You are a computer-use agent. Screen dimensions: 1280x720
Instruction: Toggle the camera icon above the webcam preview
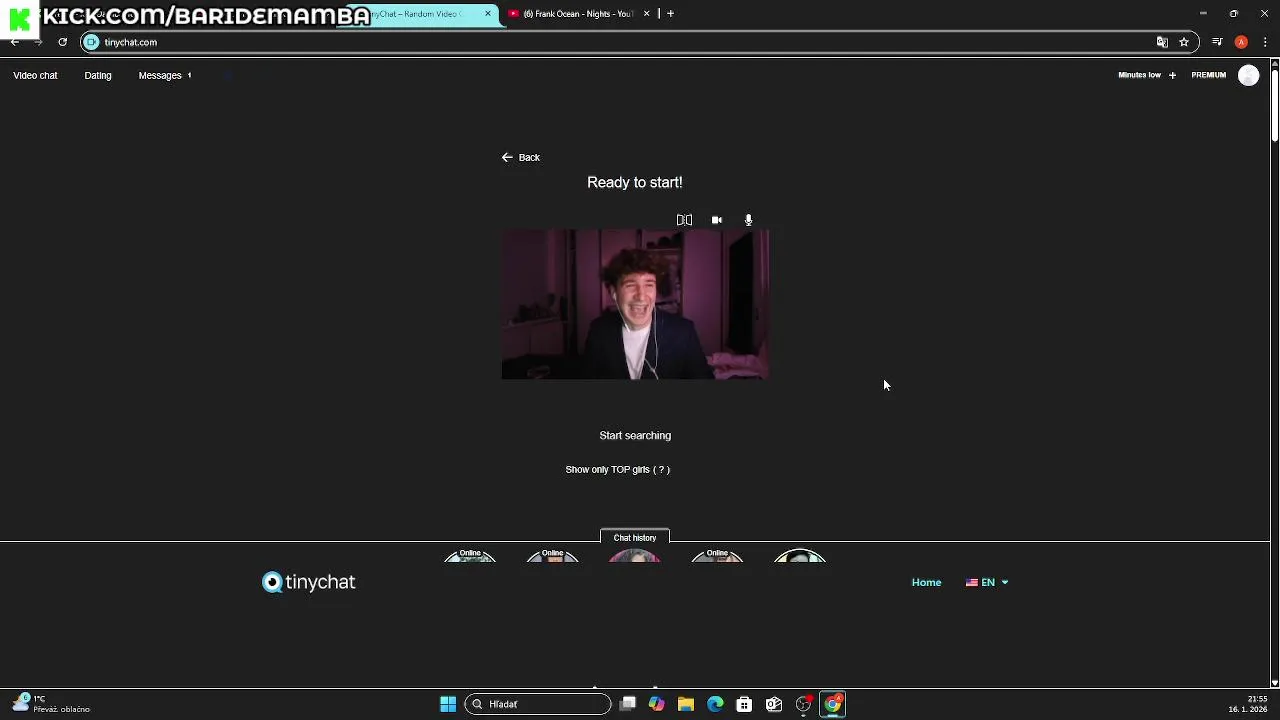point(717,220)
